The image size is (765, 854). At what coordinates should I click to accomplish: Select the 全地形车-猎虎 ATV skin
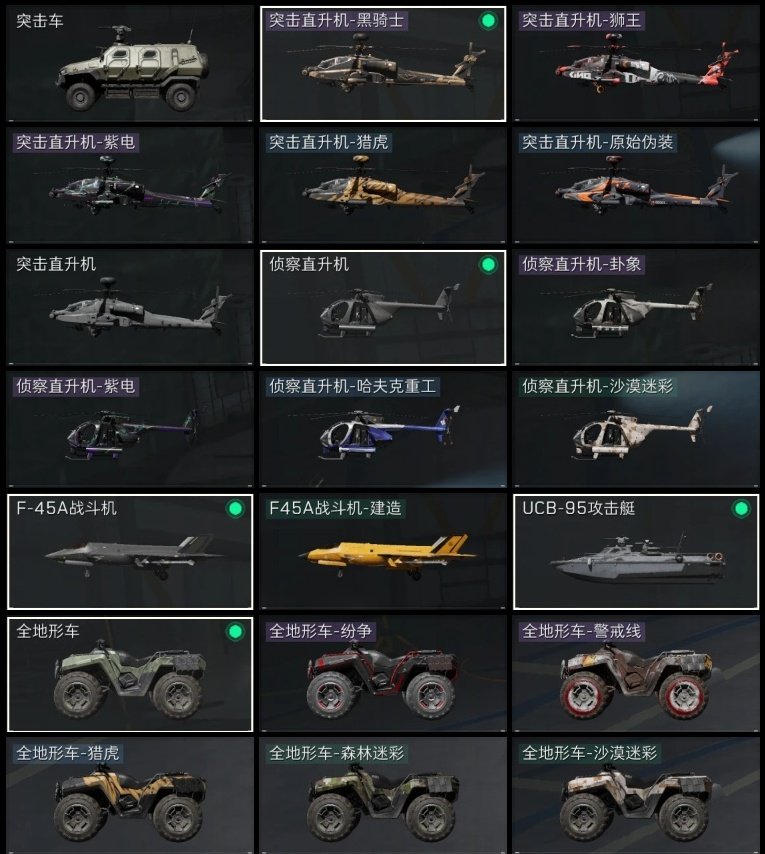(x=130, y=795)
